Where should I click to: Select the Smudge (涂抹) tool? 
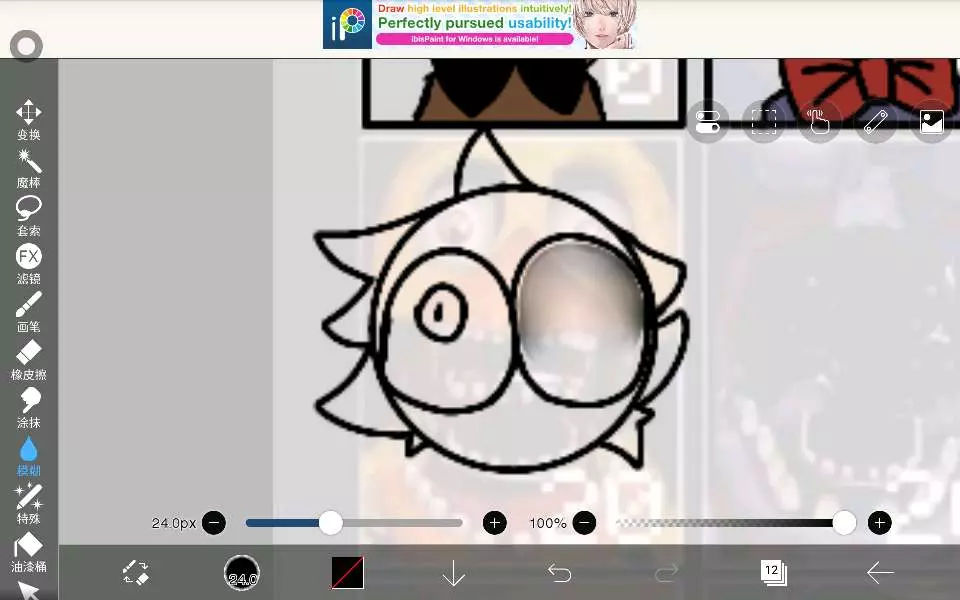click(x=28, y=406)
